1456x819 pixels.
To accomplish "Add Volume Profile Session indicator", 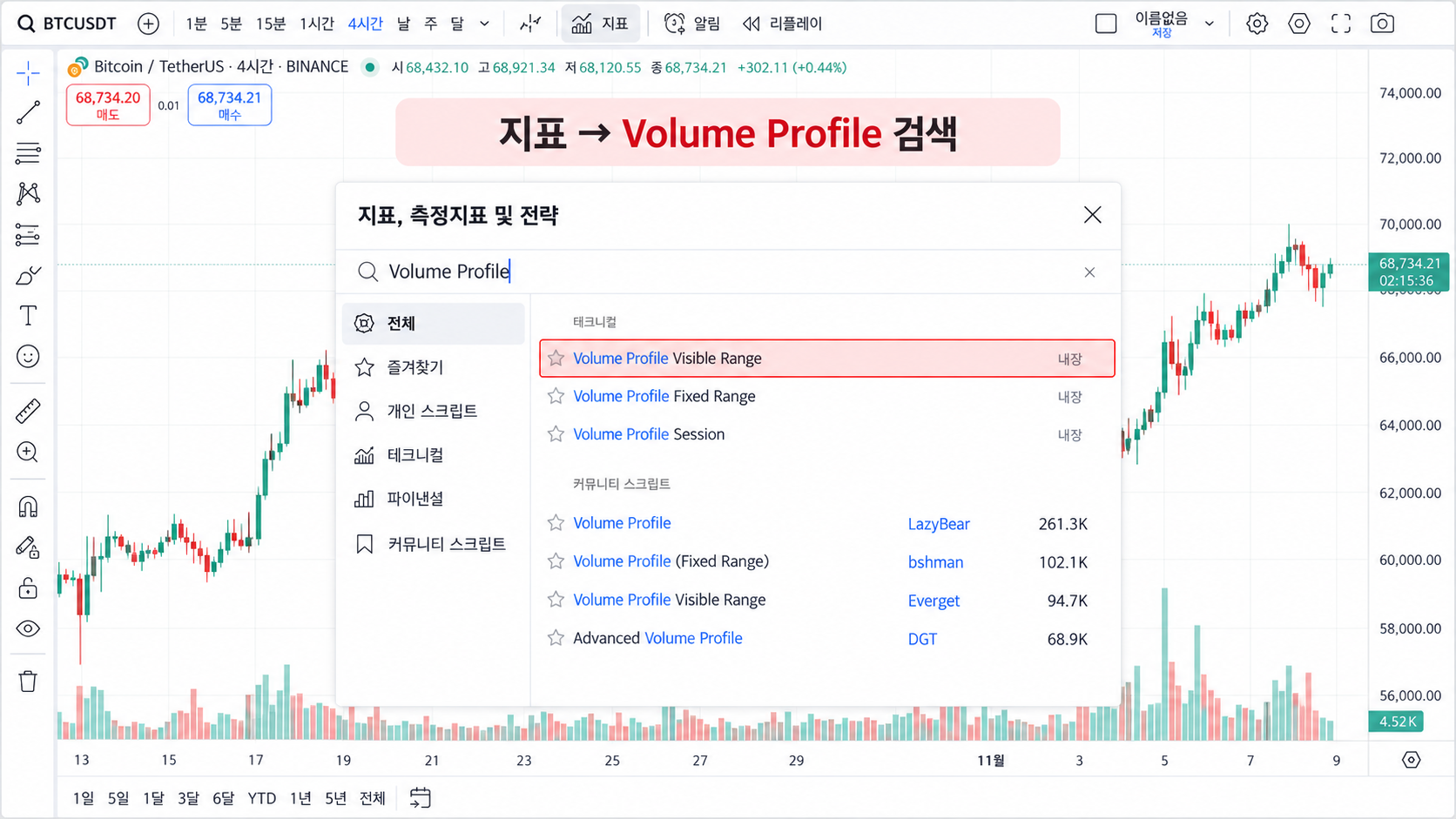I will point(827,434).
